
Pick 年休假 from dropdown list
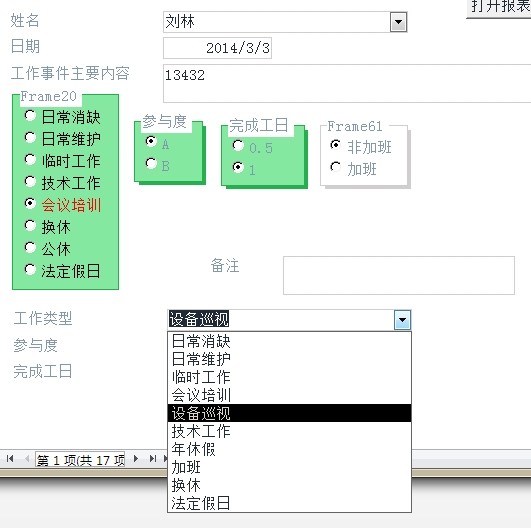pyautogui.click(x=290, y=449)
